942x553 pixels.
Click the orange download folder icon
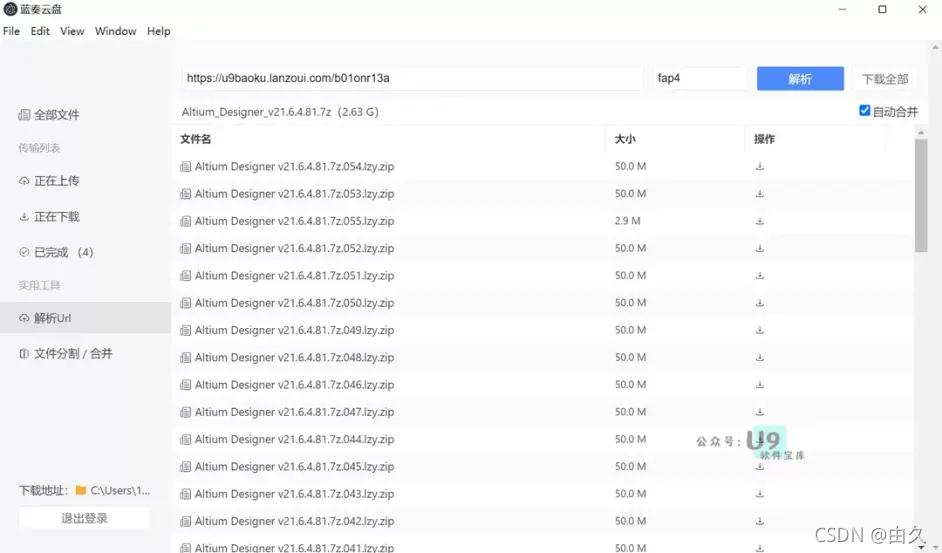(81, 490)
